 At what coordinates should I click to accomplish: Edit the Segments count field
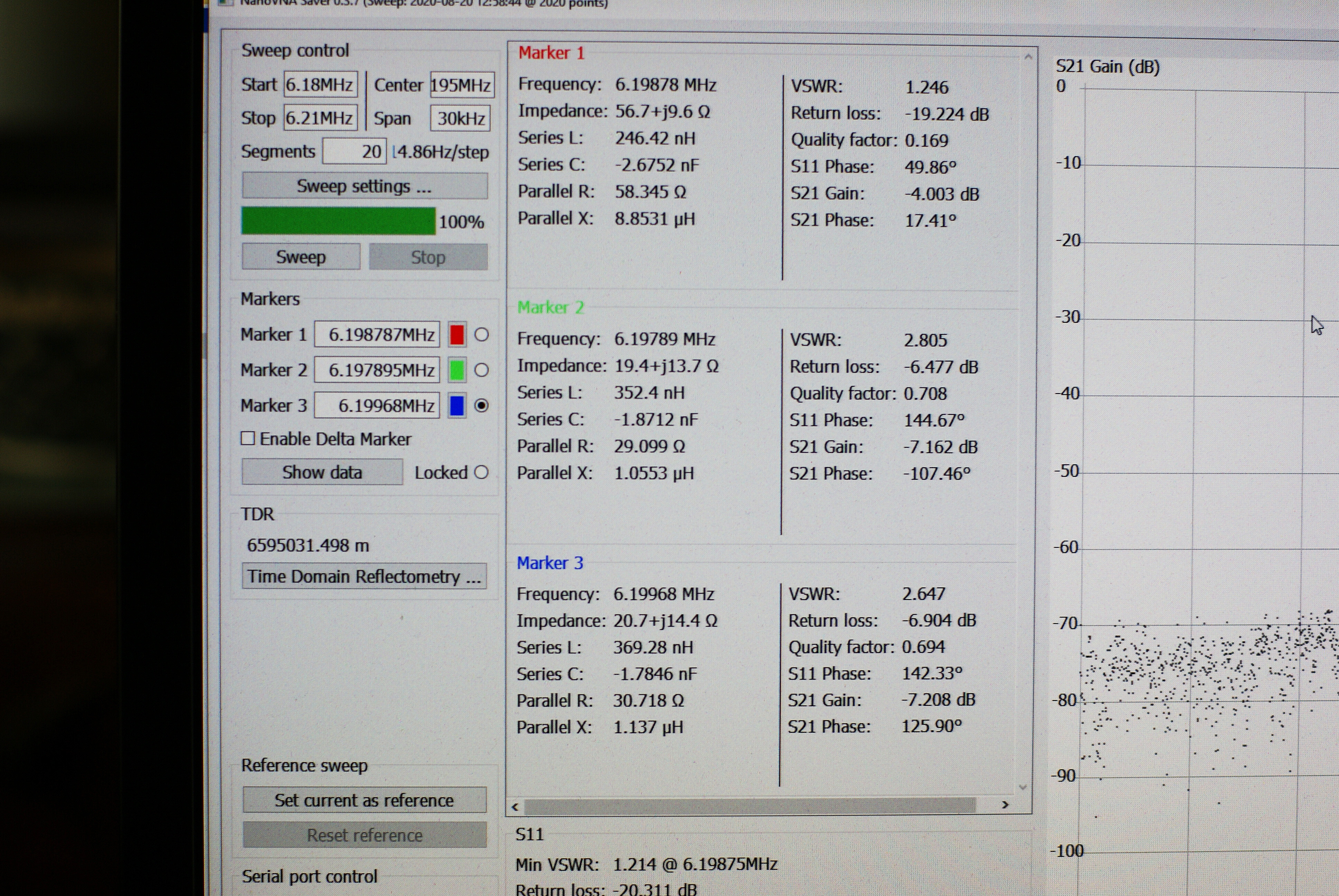tap(354, 151)
